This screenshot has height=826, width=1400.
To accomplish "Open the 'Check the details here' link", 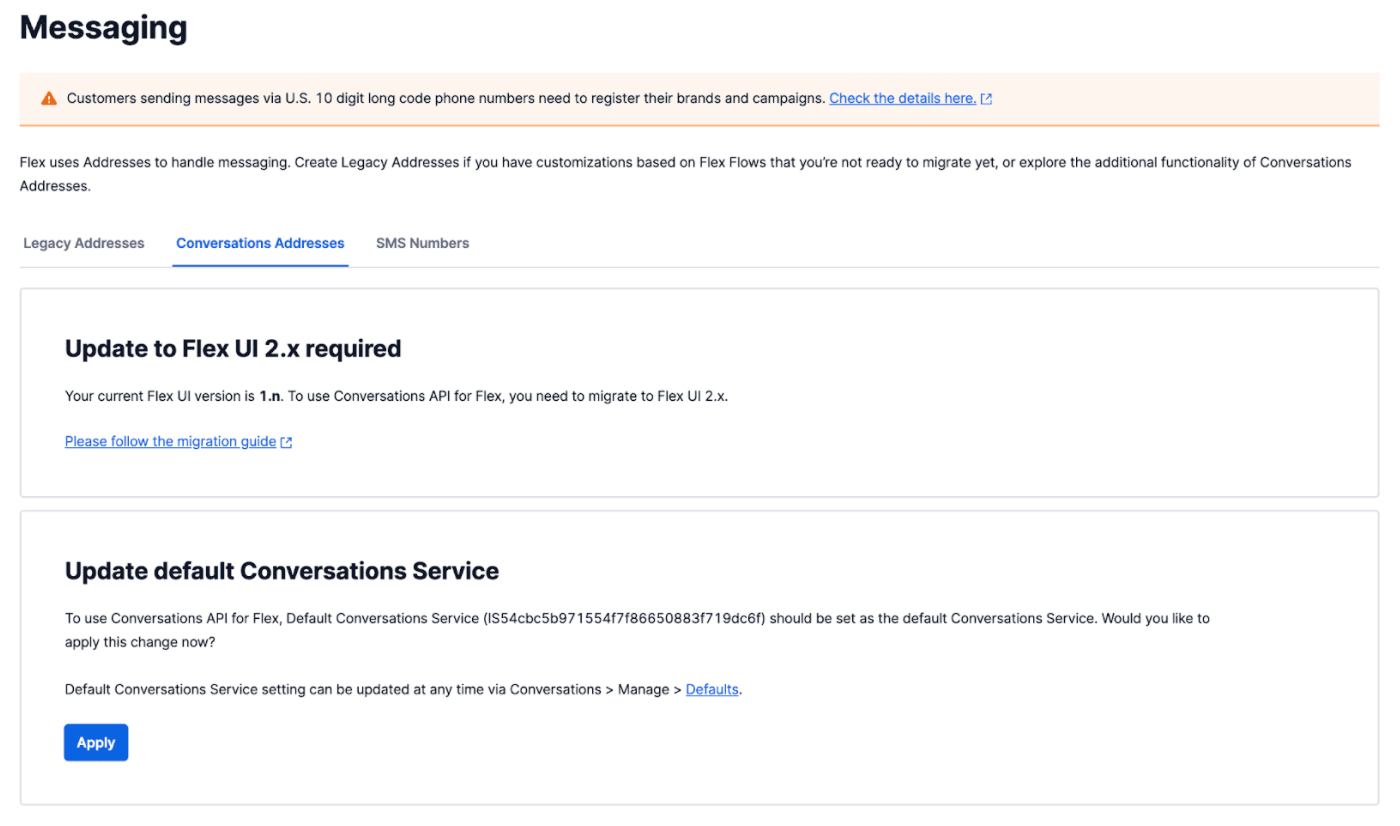I will point(901,98).
